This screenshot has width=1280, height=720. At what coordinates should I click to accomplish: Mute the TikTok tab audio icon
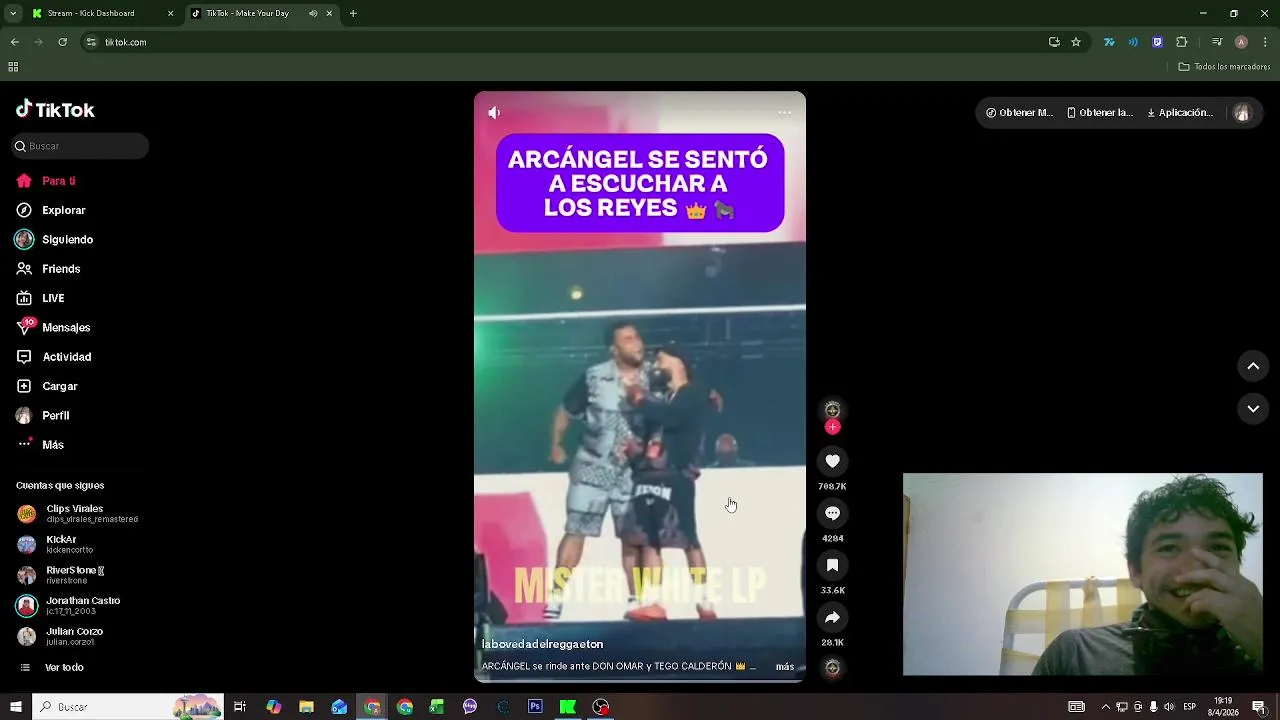click(313, 14)
